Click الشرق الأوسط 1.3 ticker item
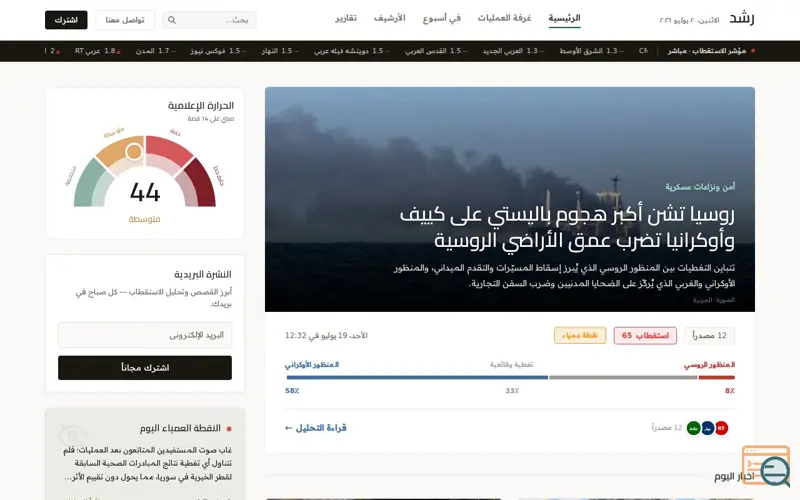This screenshot has height=500, width=800. click(591, 51)
